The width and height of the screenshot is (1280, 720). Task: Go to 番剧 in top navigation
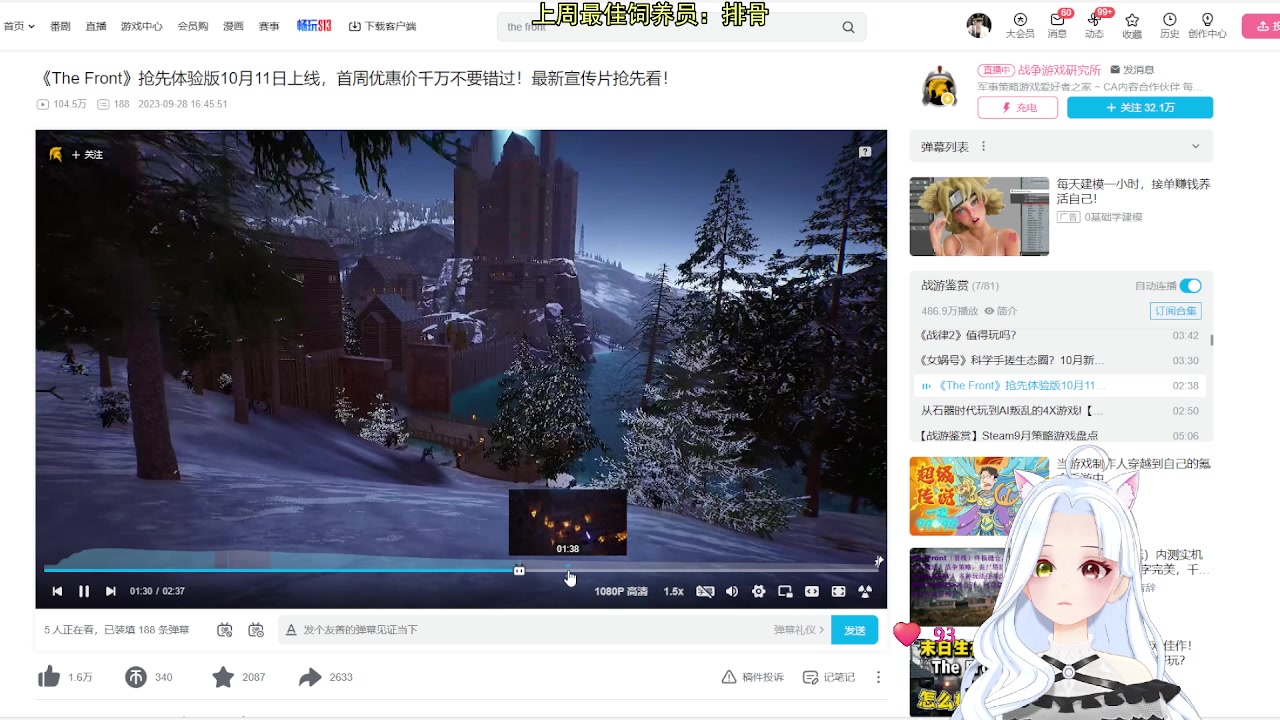point(60,26)
